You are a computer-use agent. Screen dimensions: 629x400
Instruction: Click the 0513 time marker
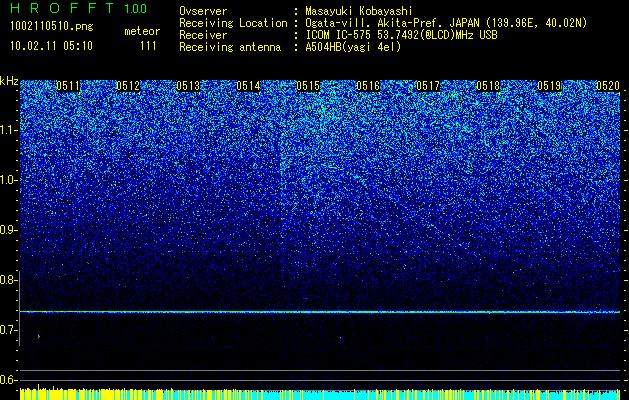[x=188, y=86]
